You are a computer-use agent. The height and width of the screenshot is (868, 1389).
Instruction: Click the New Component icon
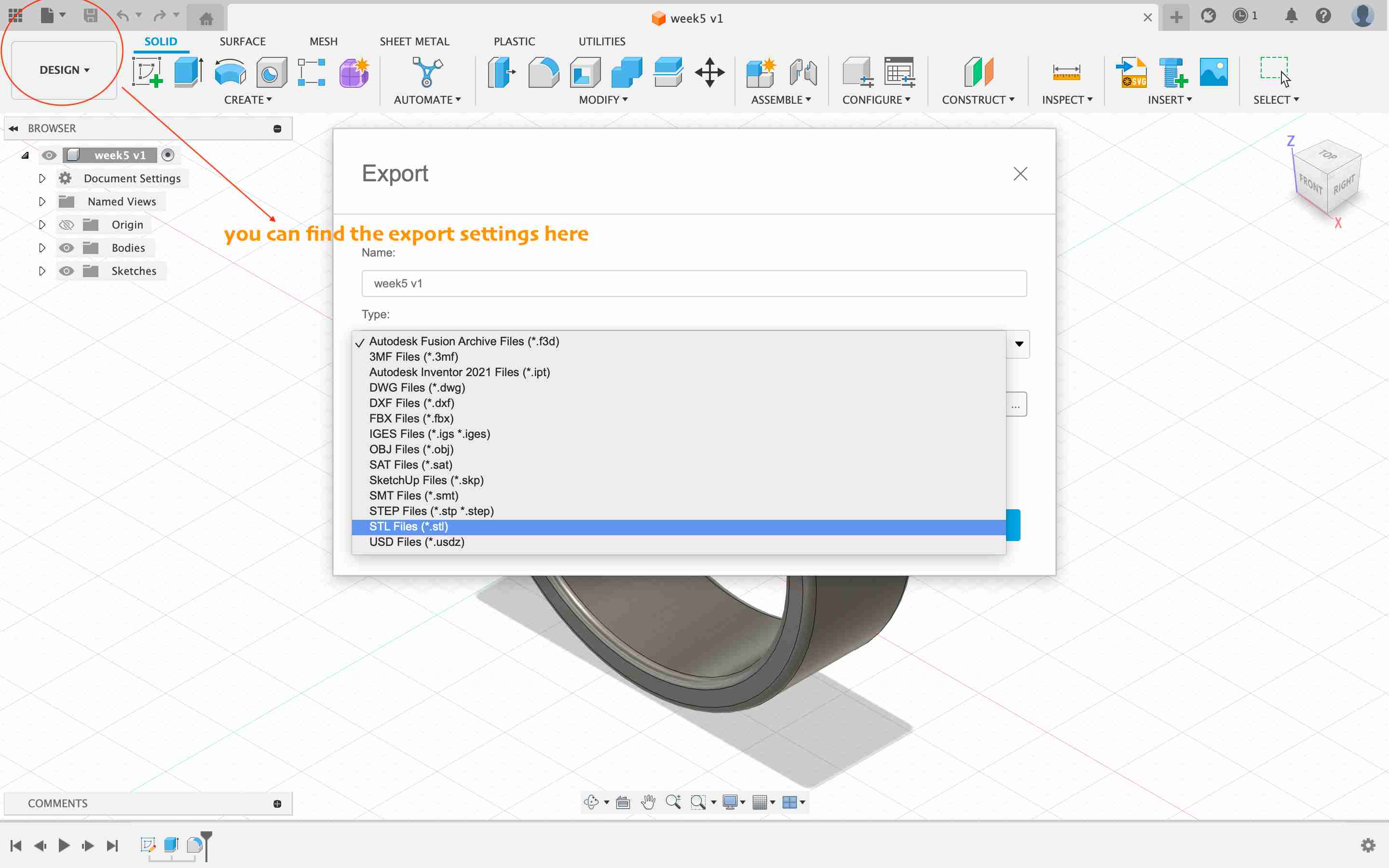click(x=761, y=72)
